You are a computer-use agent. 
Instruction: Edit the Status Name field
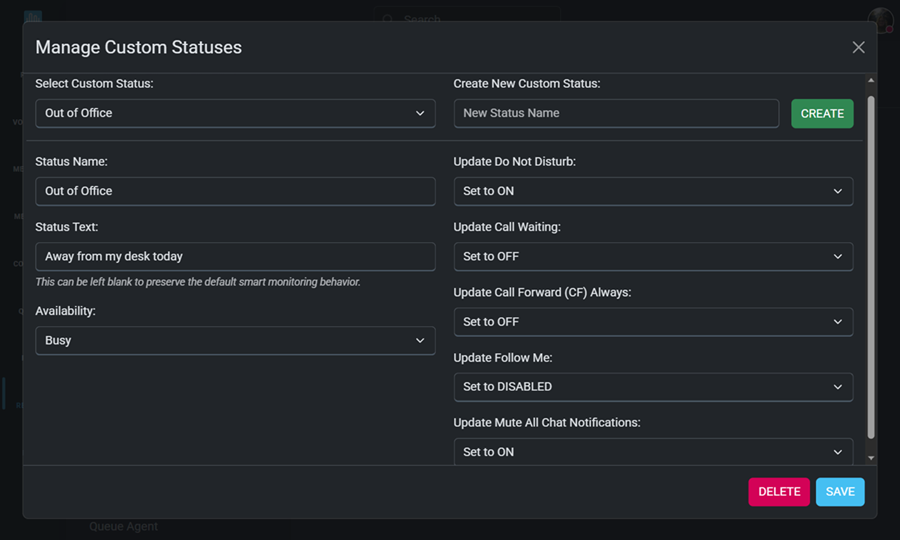(235, 191)
